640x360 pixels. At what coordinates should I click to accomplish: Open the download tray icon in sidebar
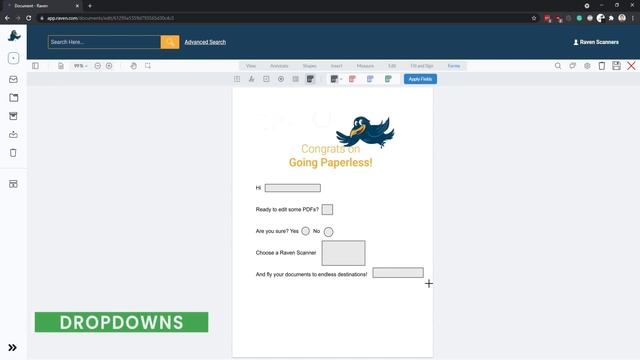(13, 134)
